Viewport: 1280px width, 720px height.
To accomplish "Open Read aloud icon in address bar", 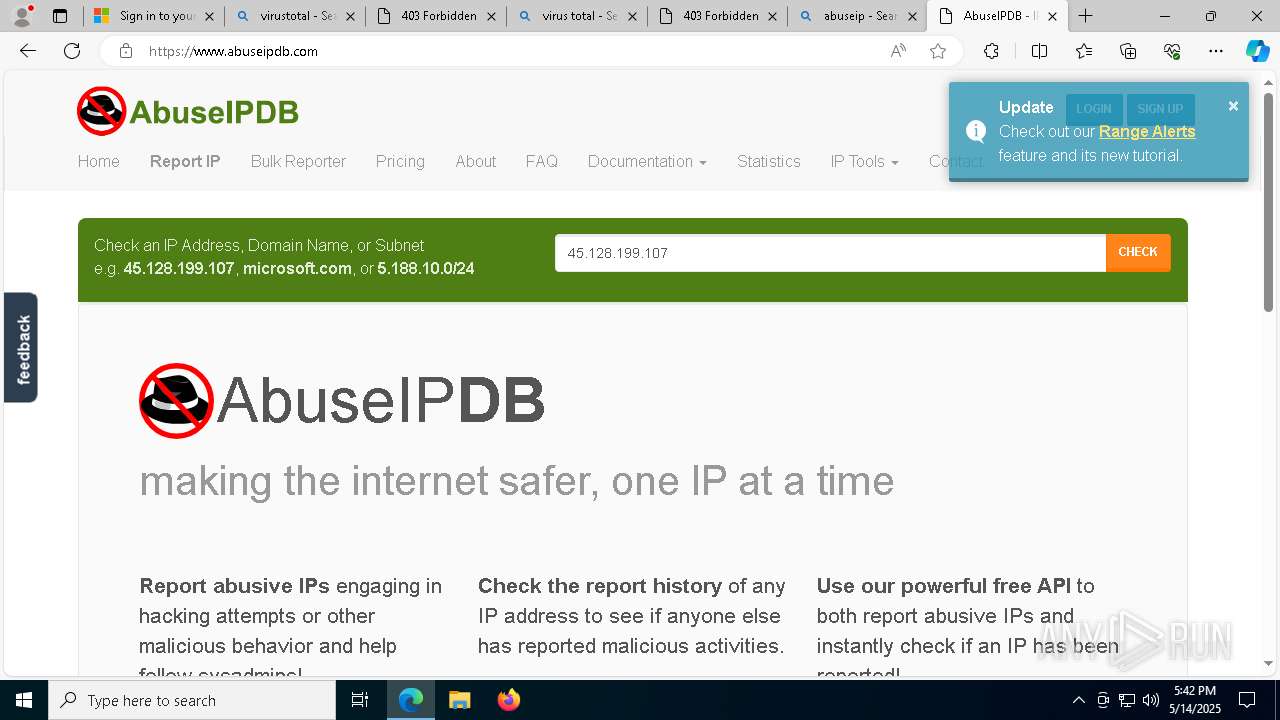I will pyautogui.click(x=898, y=51).
